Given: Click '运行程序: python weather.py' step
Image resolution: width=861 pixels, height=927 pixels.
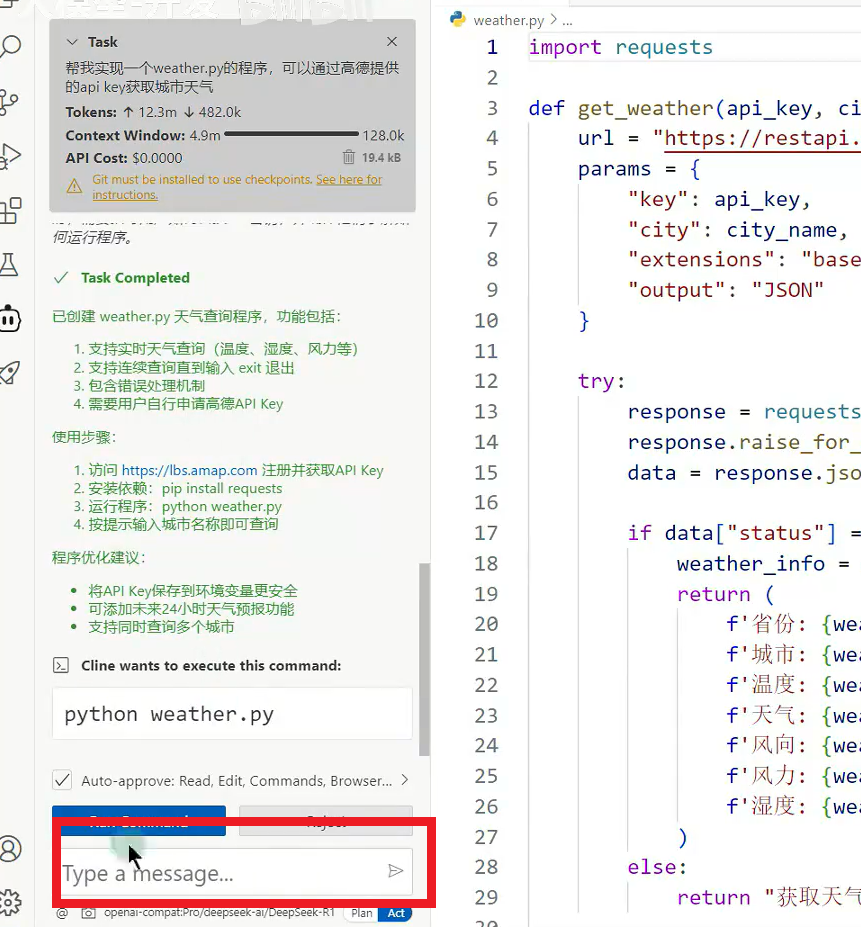Looking at the screenshot, I should tap(184, 507).
